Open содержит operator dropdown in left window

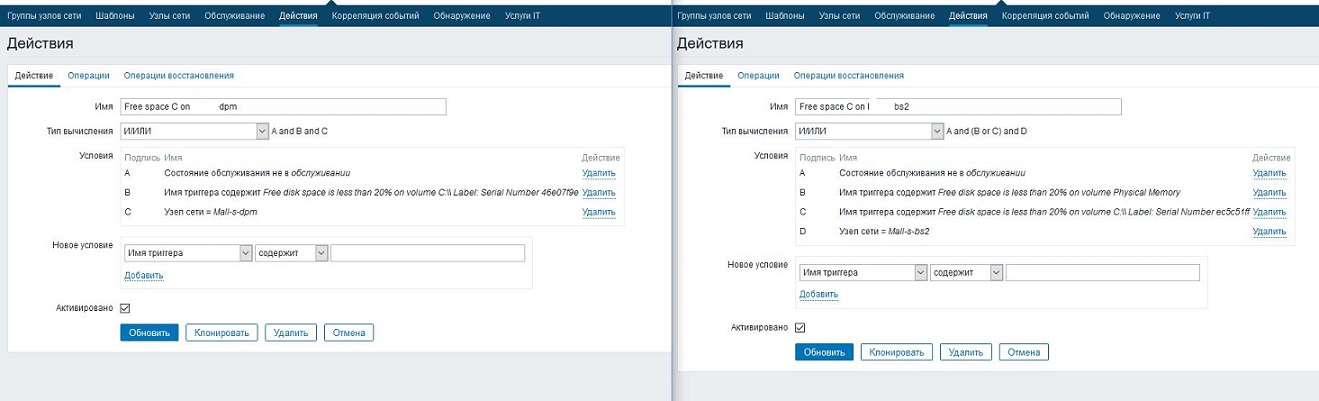tap(292, 253)
